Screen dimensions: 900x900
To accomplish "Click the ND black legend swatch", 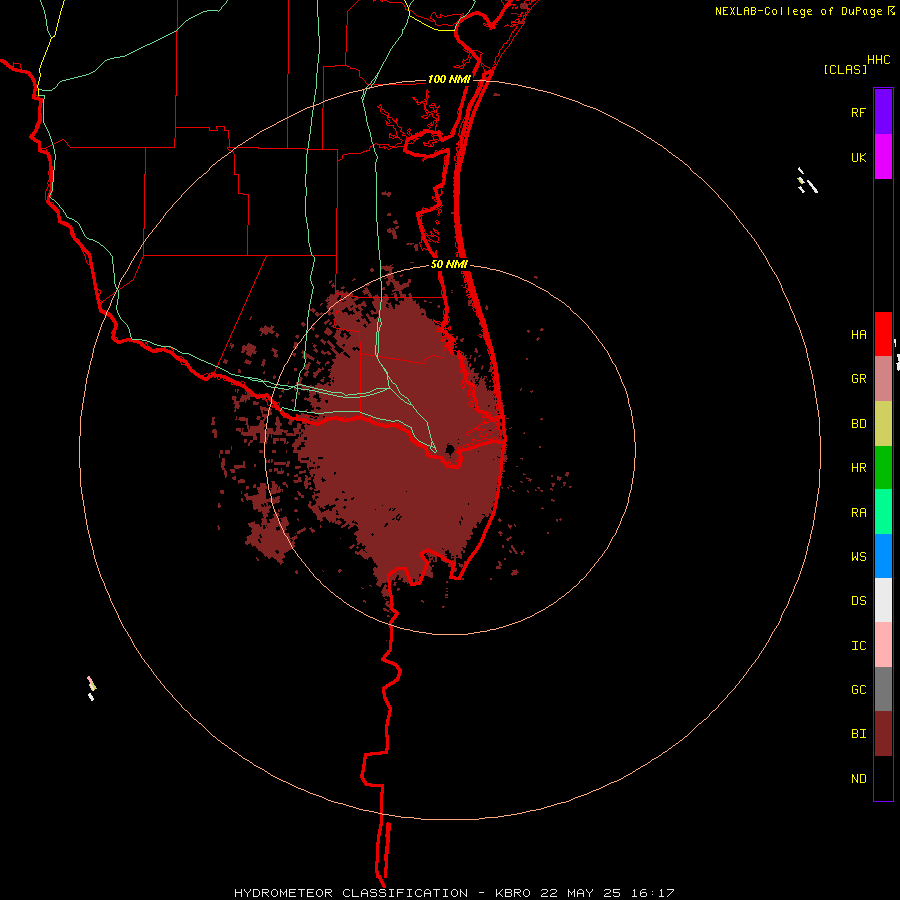I will 883,778.
